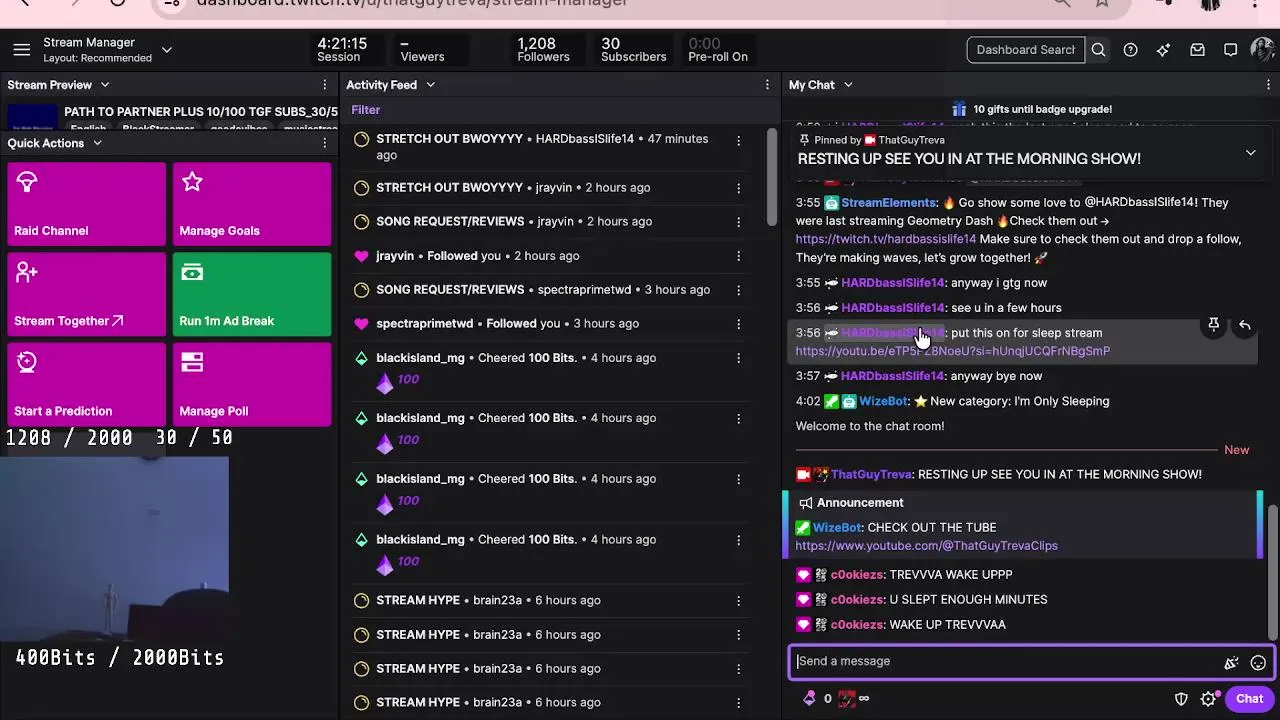Viewport: 1280px width, 720px height.
Task: Open the inbox notifications icon
Action: point(1197,50)
